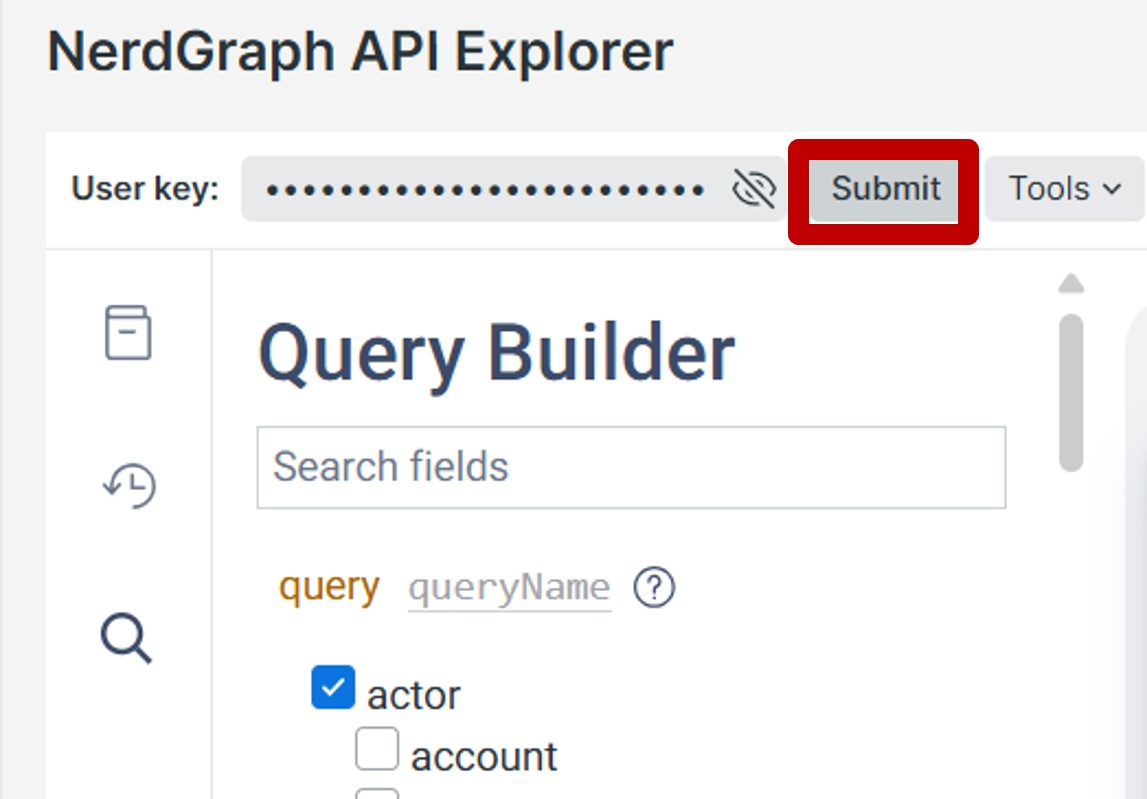The width and height of the screenshot is (1147, 799).
Task: Select the account field label
Action: click(484, 757)
